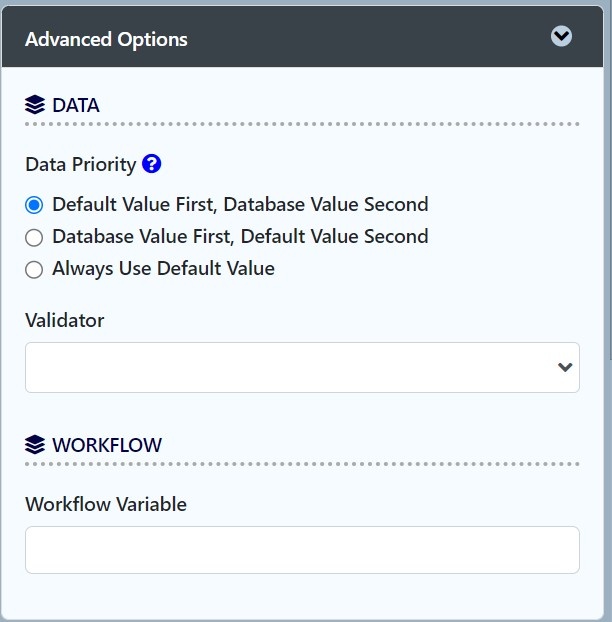
Task: Focus the Workflow Variable text field
Action: coord(302,550)
